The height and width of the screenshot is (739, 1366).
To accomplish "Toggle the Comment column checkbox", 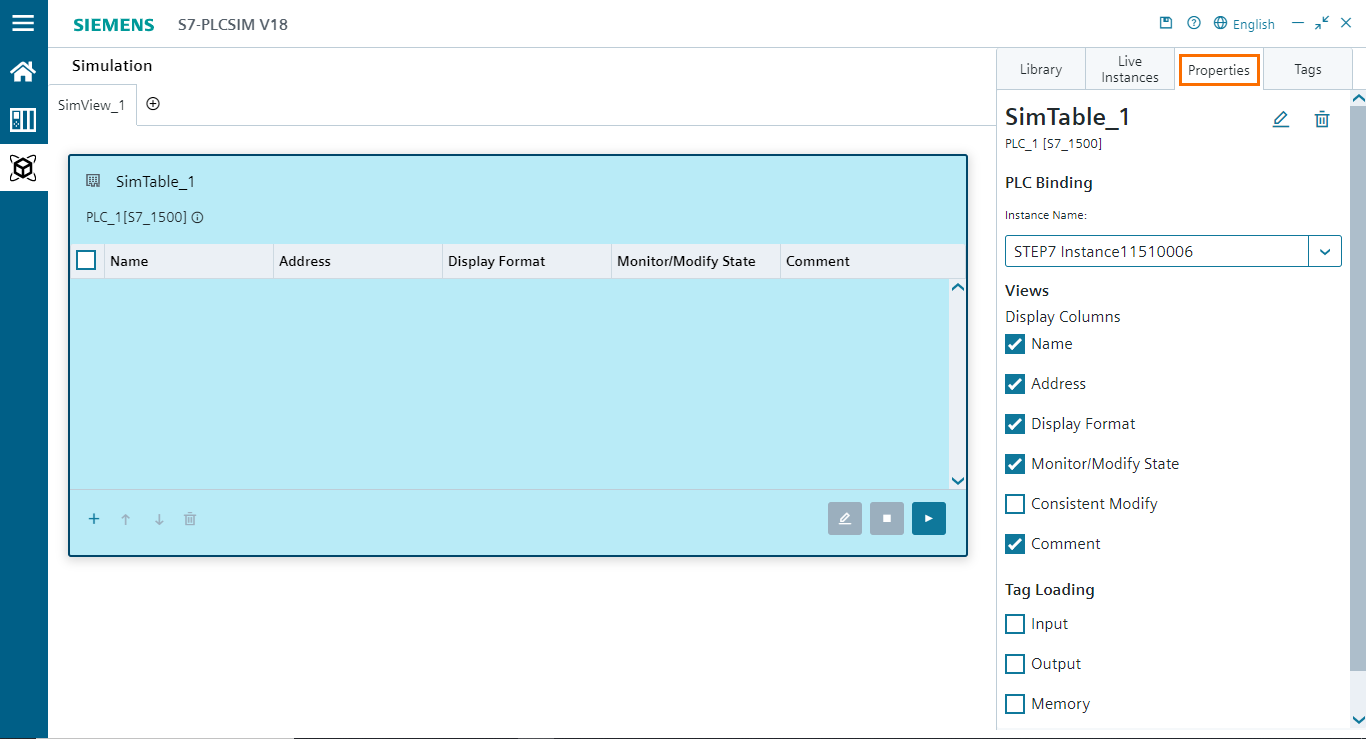I will point(1015,544).
